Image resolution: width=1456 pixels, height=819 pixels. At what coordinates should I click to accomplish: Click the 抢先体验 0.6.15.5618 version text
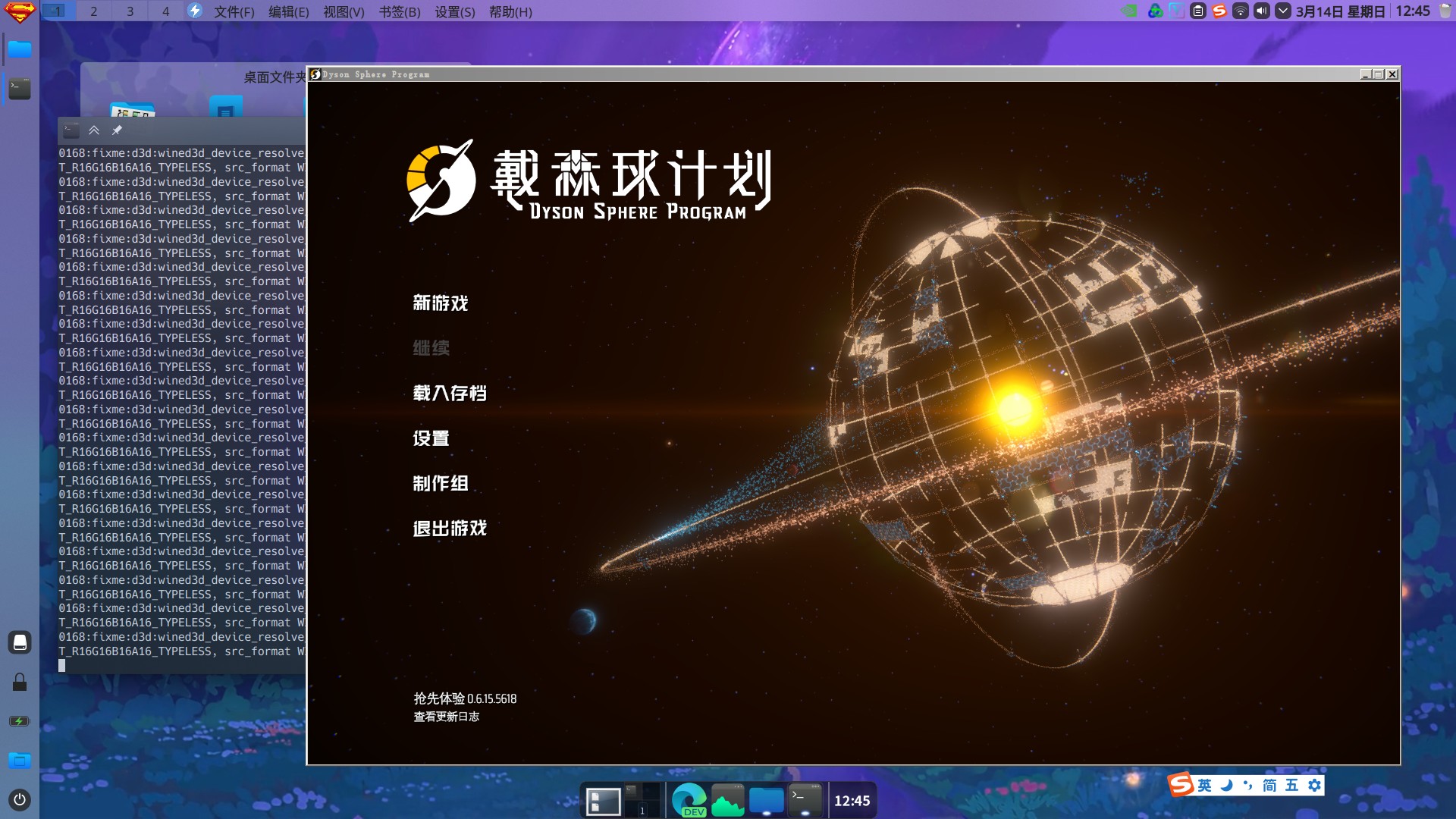pos(465,698)
